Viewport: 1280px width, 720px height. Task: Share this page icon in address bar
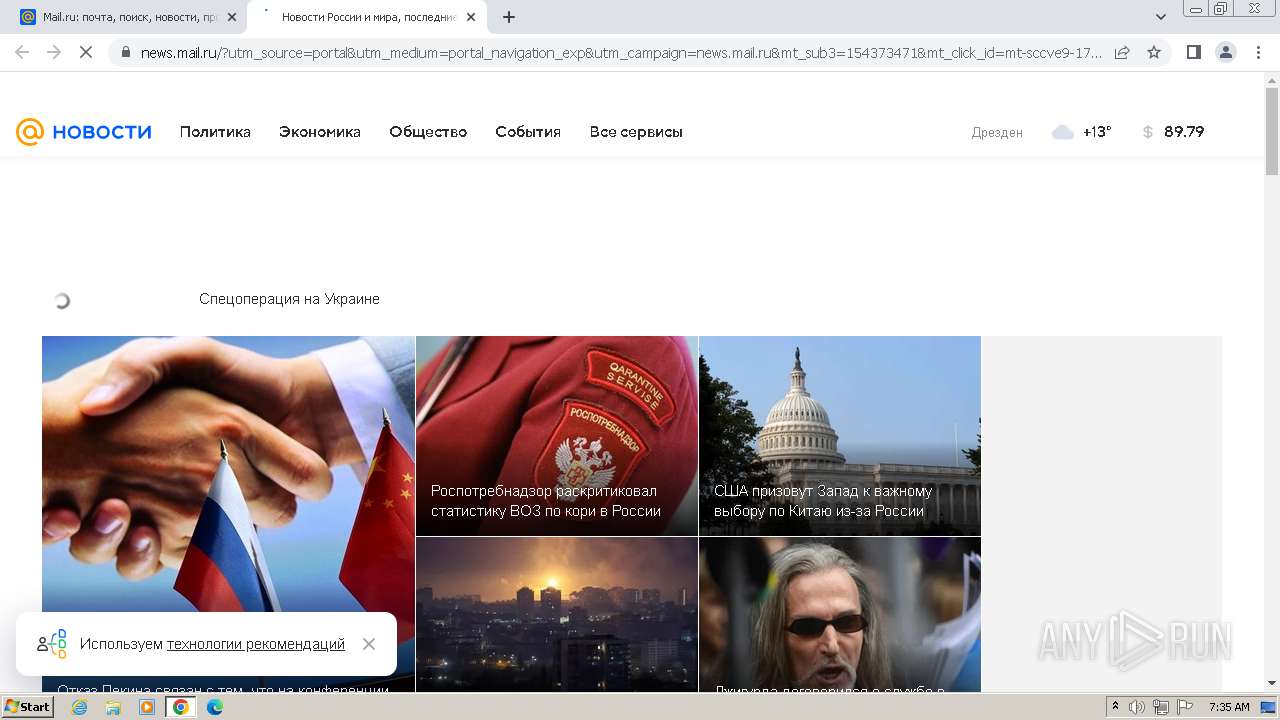point(1122,52)
